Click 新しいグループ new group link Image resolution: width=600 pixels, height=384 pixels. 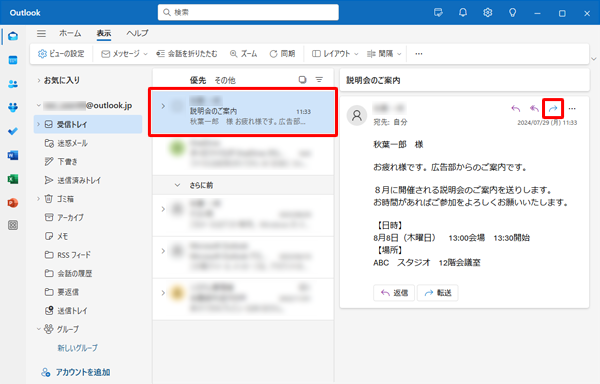pyautogui.click(x=78, y=348)
